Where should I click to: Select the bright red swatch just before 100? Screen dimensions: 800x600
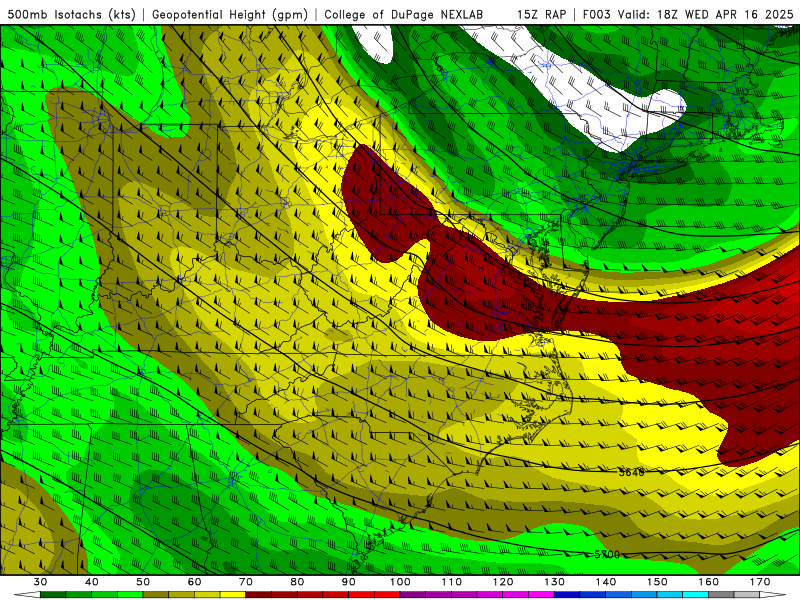387,595
